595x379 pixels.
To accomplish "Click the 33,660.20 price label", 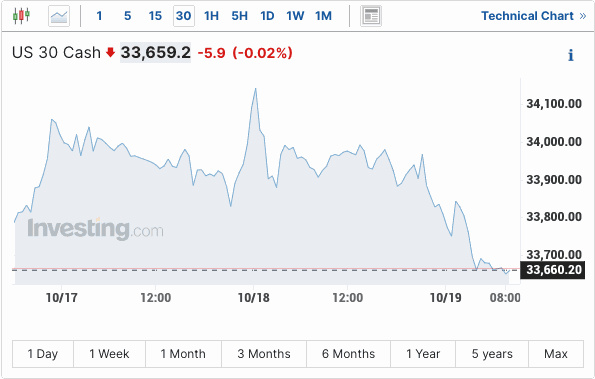I will [x=552, y=270].
